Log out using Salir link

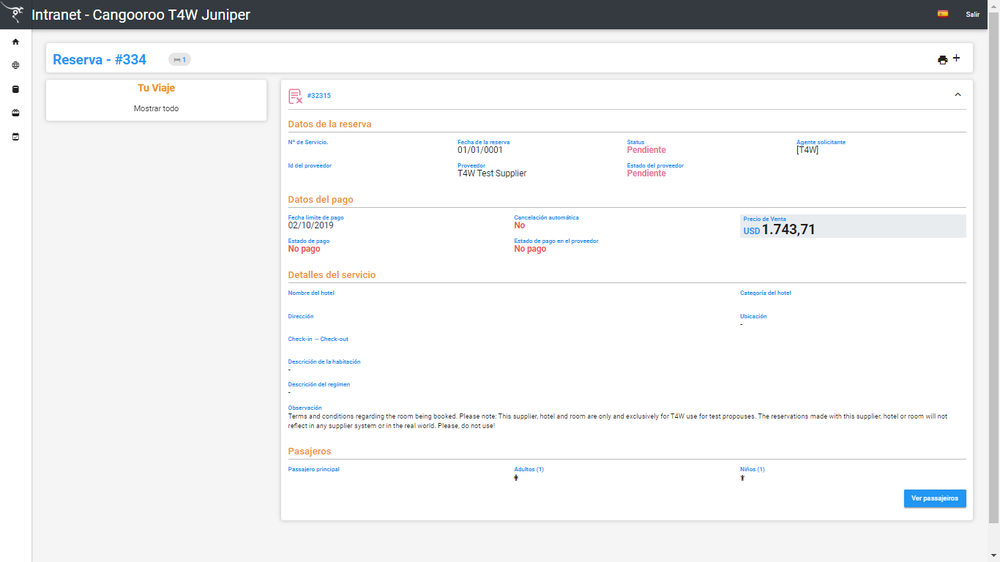tap(973, 14)
